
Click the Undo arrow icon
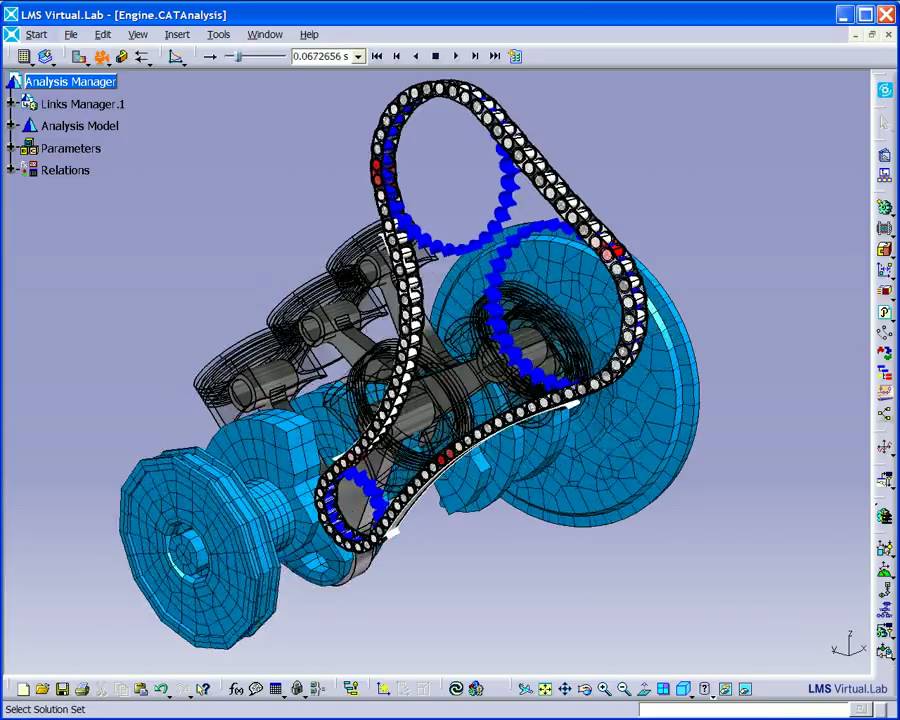point(160,688)
